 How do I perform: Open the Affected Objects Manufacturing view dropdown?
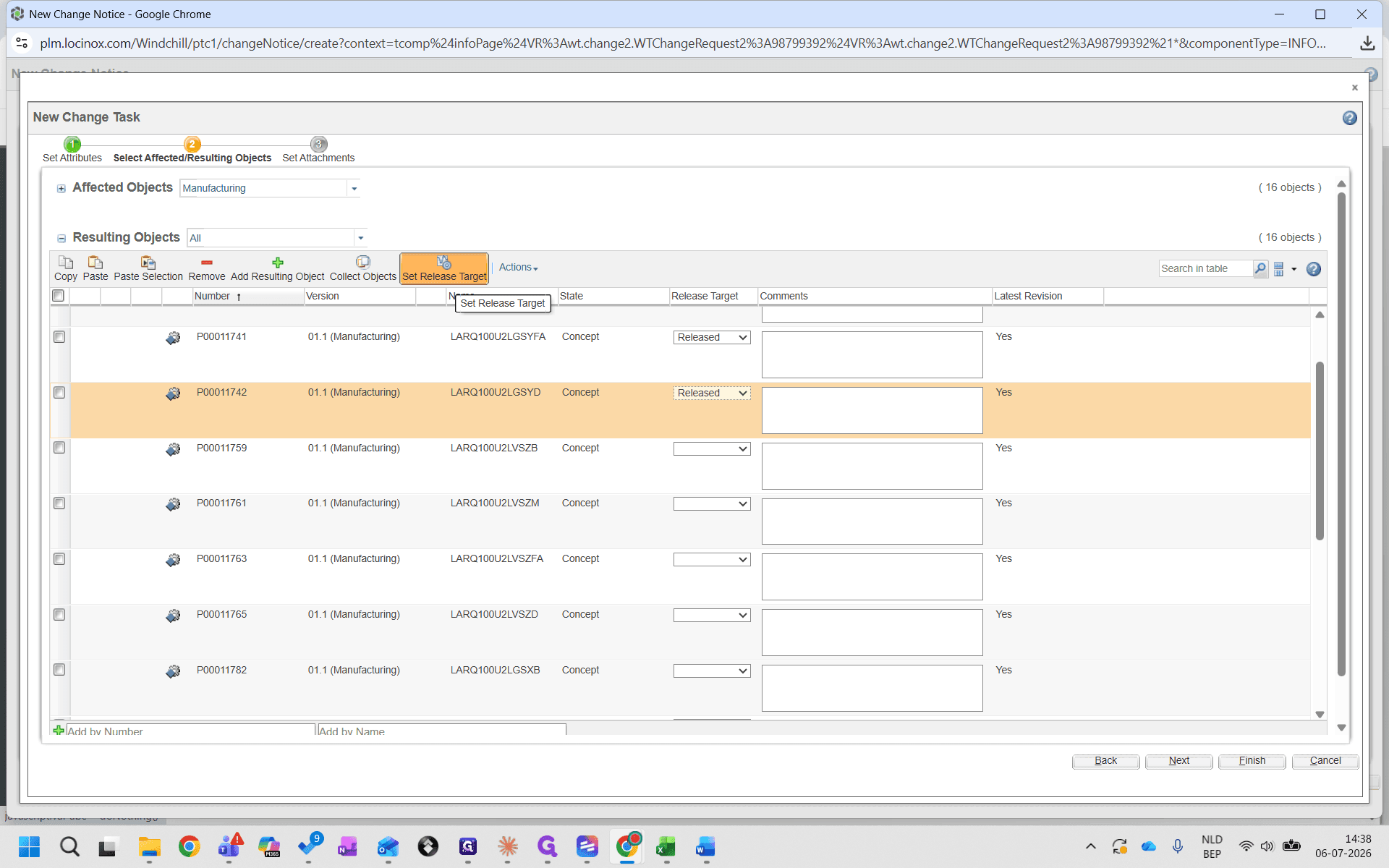tap(354, 189)
